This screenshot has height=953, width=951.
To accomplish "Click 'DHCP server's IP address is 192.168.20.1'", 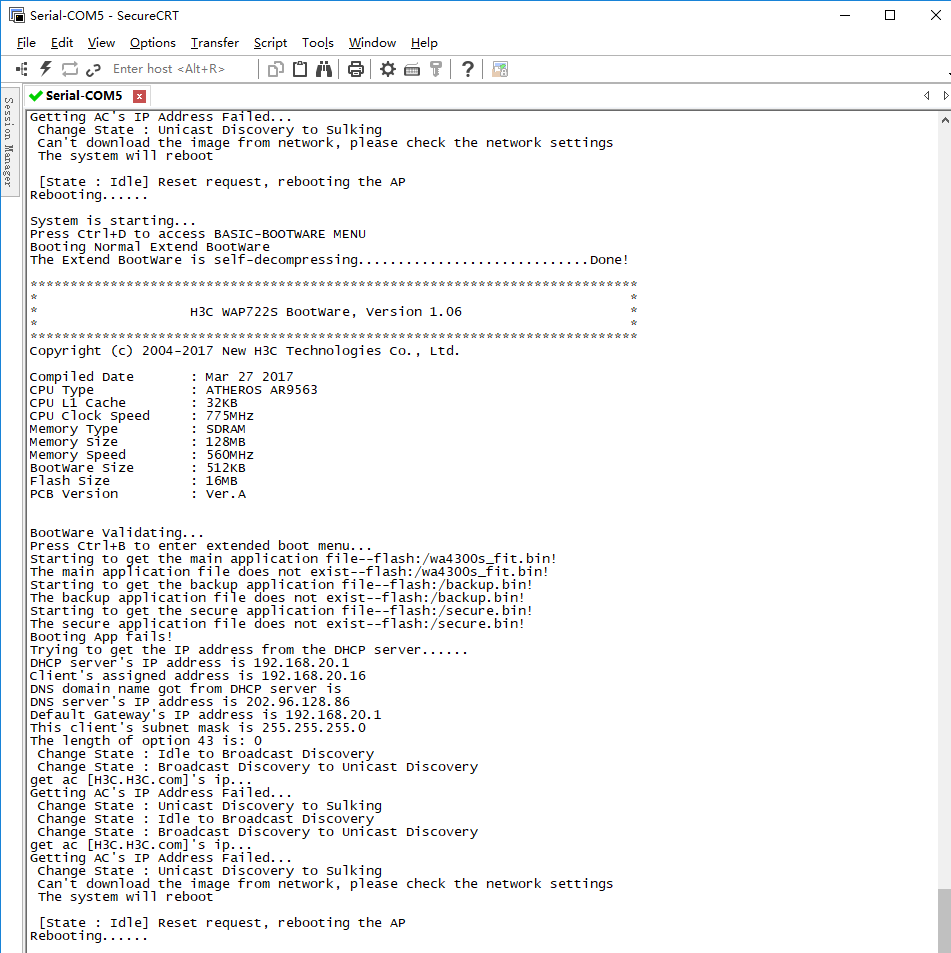I will click(190, 663).
